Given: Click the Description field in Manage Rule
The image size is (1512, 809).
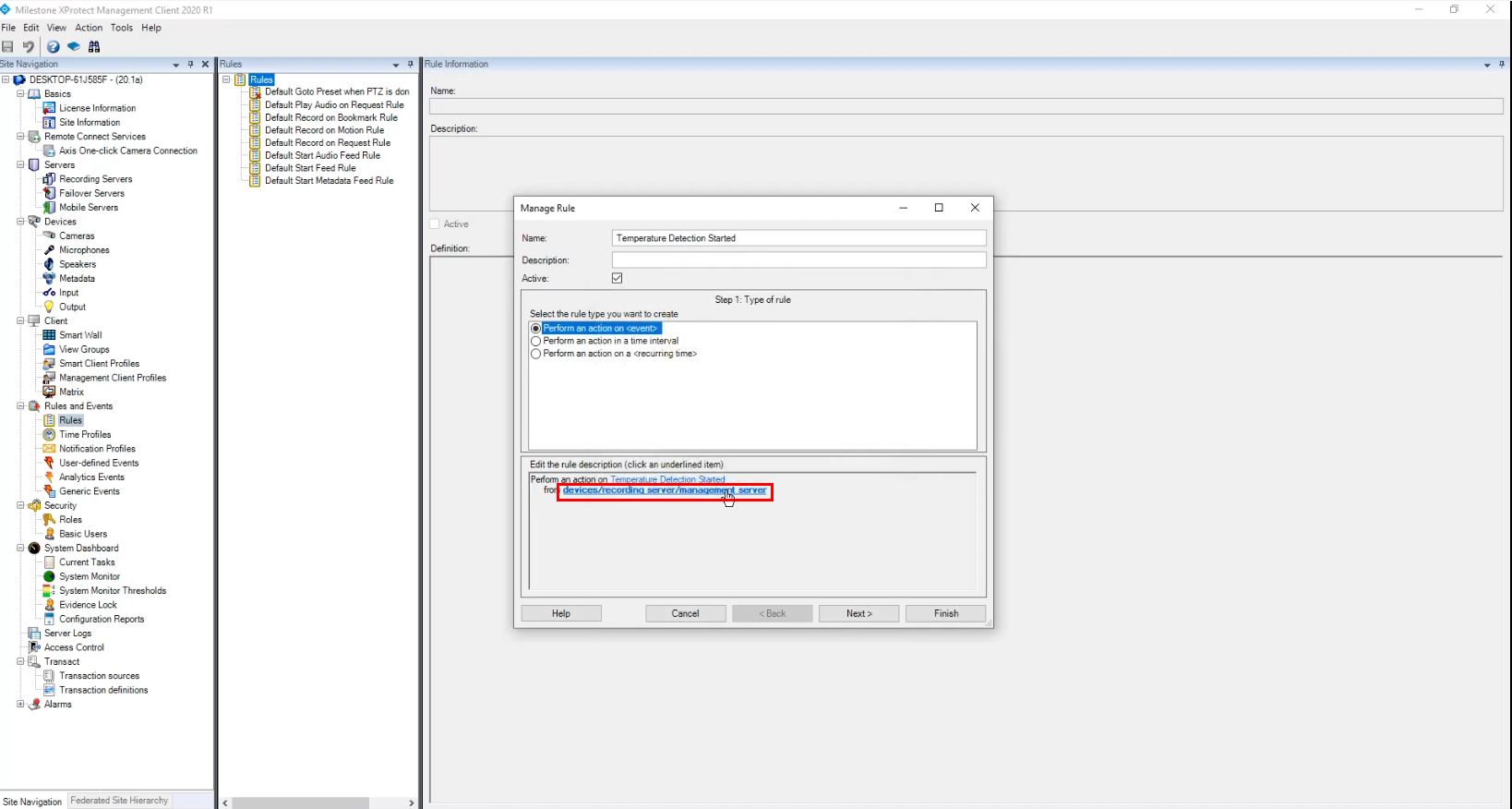Looking at the screenshot, I should click(799, 260).
